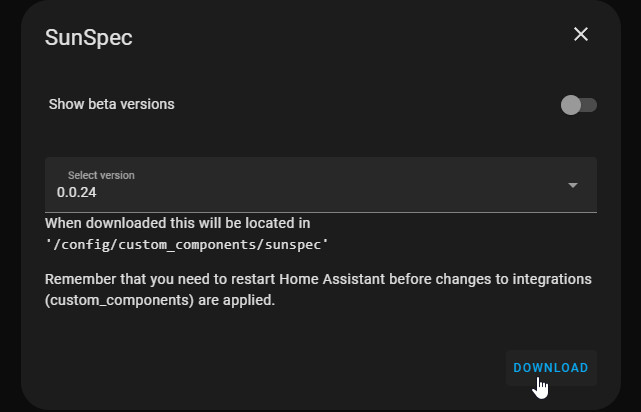Screen dimensions: 641x412
Task: Open the Select version dropdown
Action: 320,185
